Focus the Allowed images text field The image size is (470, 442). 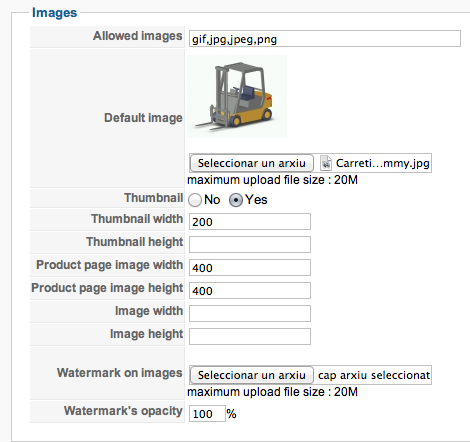coord(325,39)
